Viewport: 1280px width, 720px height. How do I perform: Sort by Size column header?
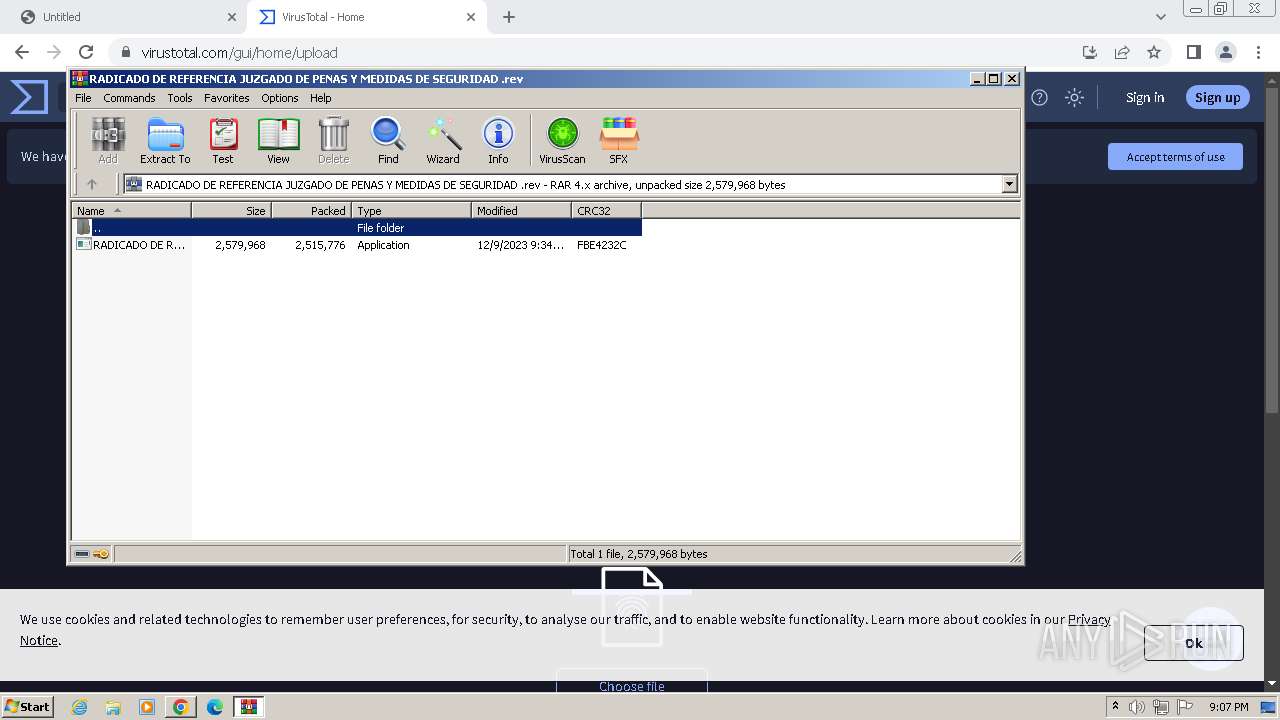coord(231,210)
